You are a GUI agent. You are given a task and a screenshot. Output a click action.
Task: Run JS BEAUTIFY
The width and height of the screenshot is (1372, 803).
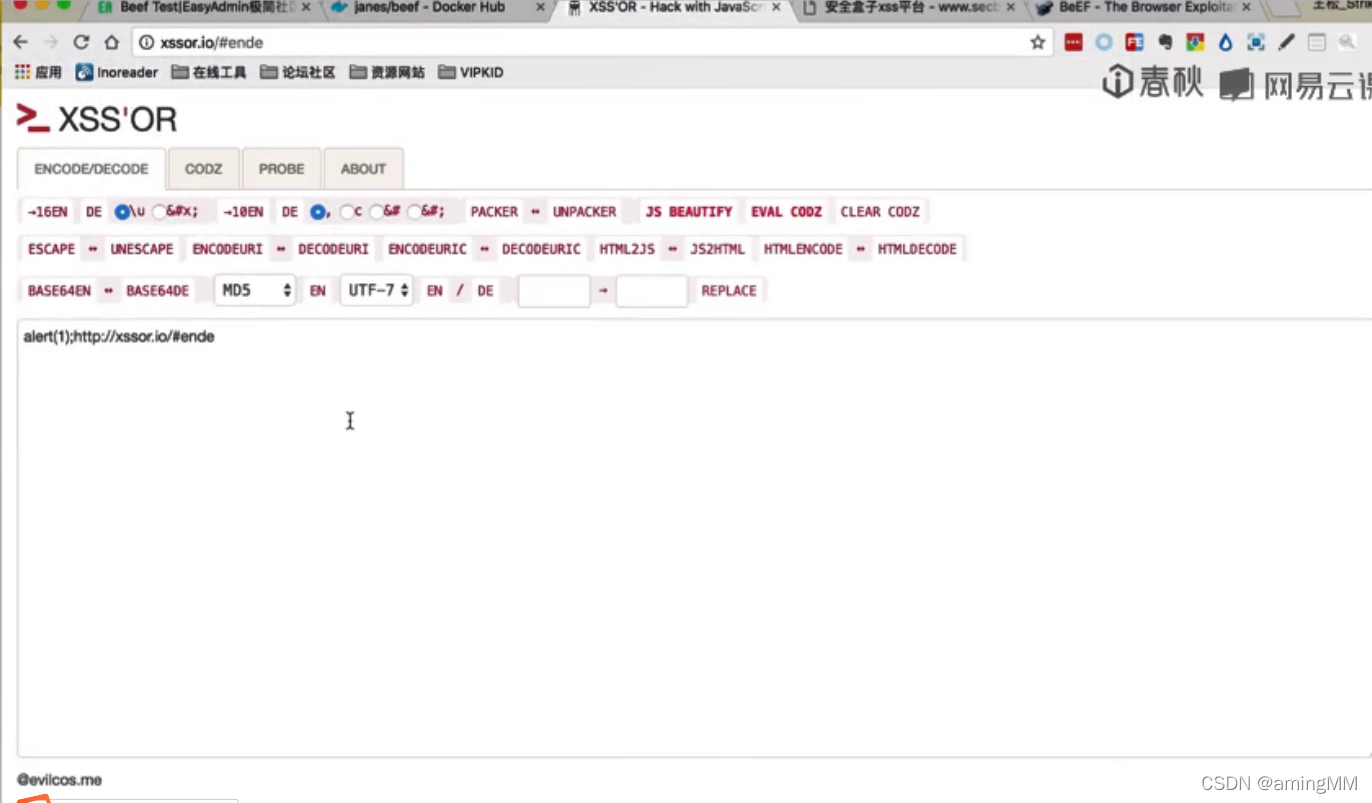pyautogui.click(x=689, y=212)
